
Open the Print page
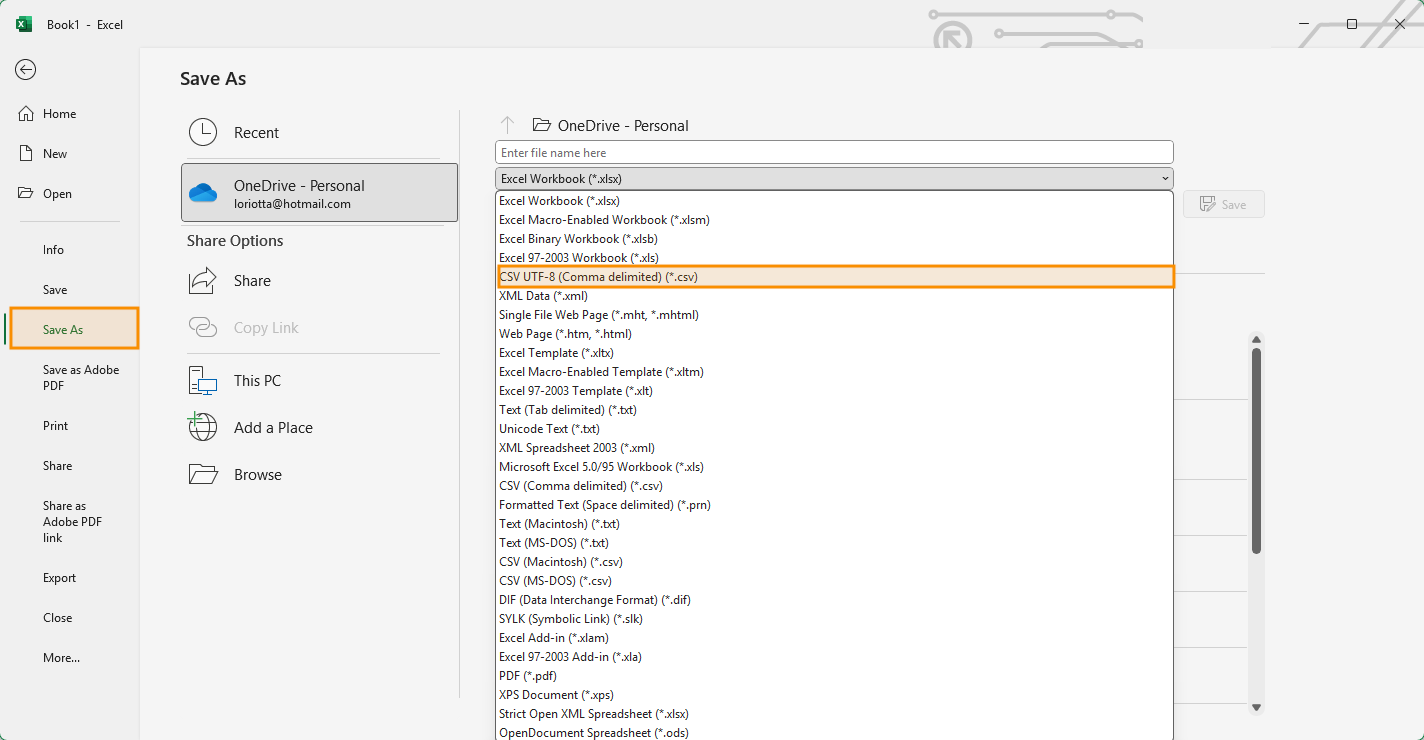click(x=55, y=426)
